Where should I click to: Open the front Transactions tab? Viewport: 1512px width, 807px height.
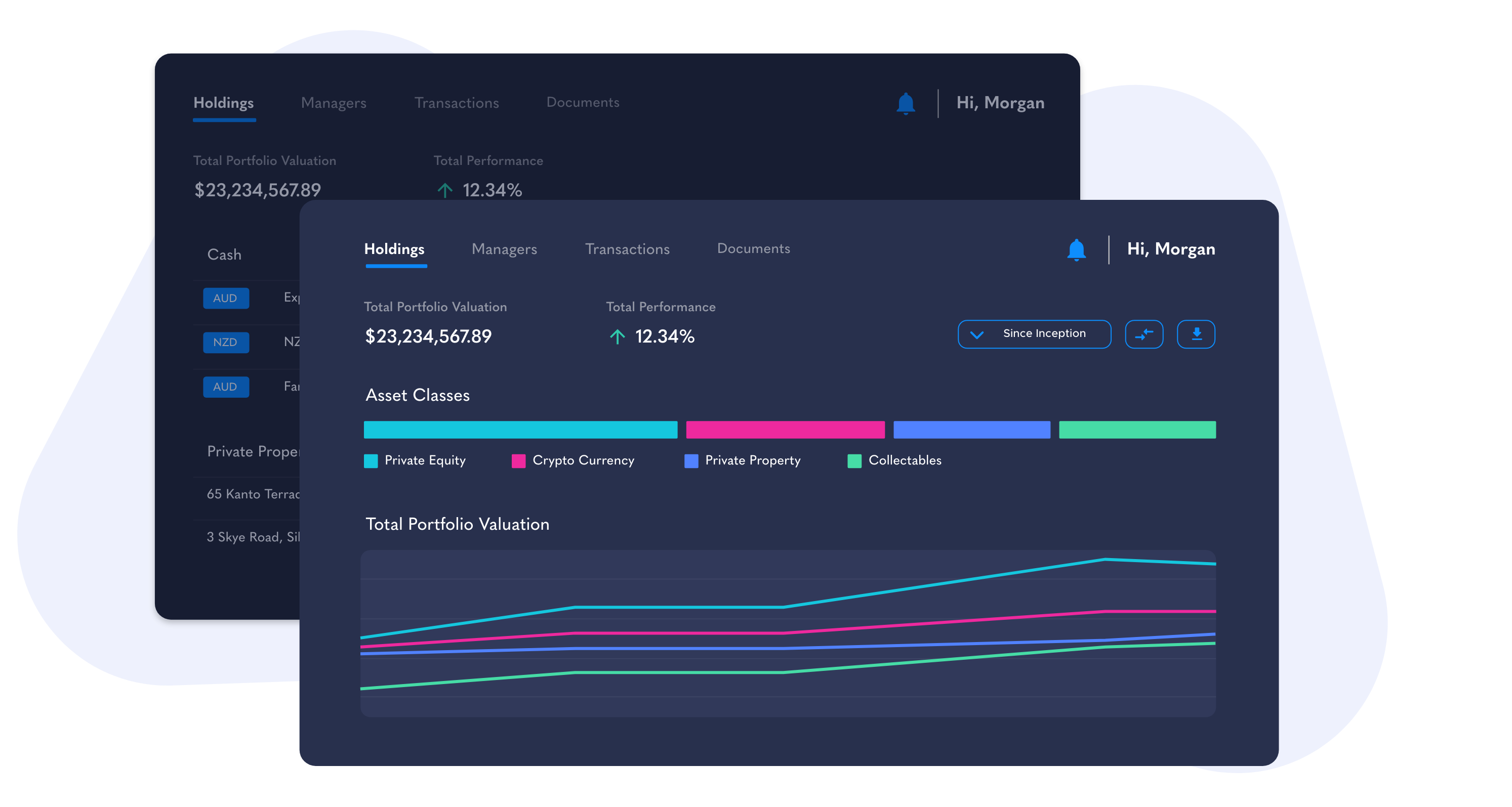(x=627, y=249)
